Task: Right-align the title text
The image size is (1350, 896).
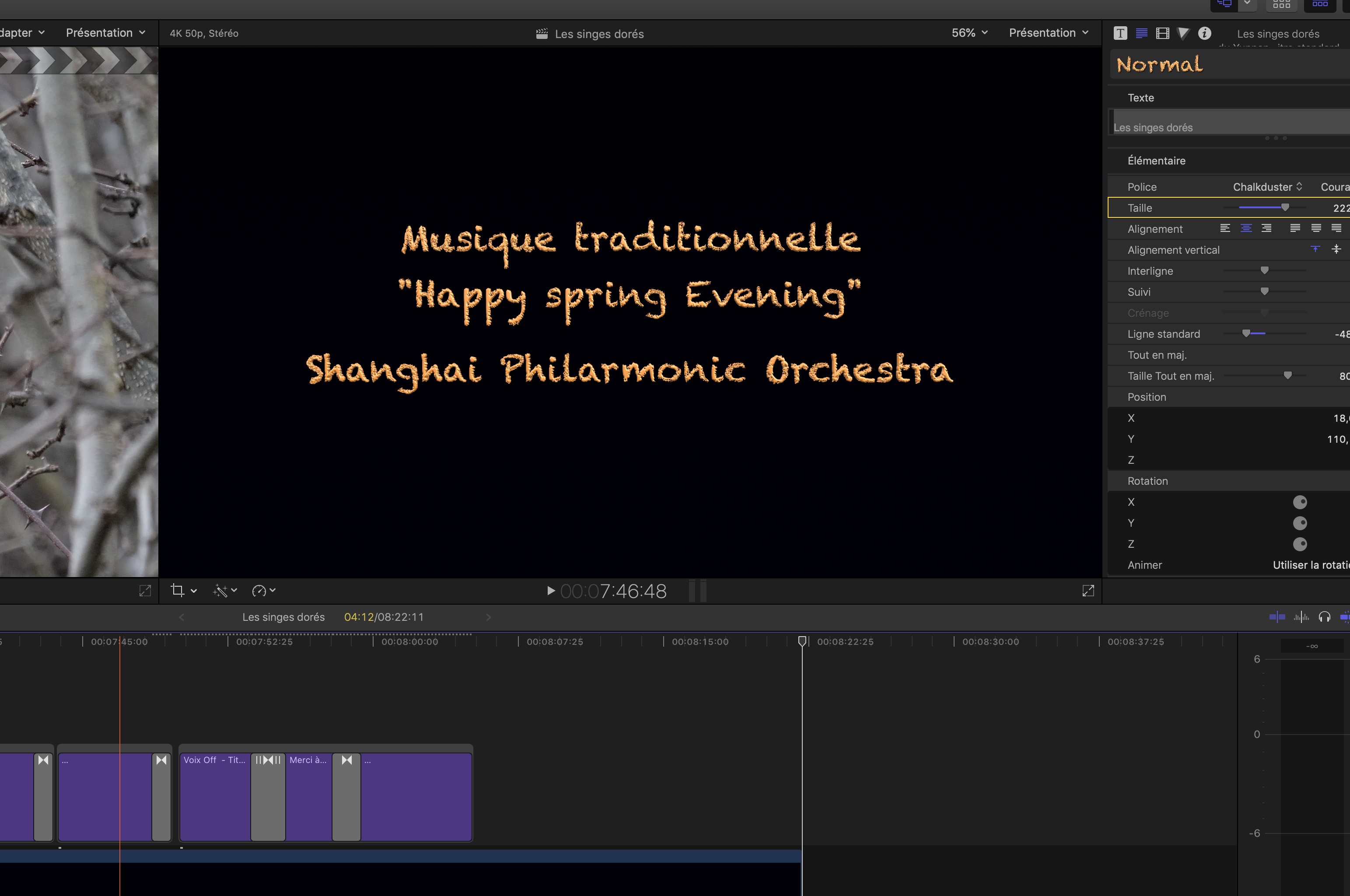Action: (1266, 228)
